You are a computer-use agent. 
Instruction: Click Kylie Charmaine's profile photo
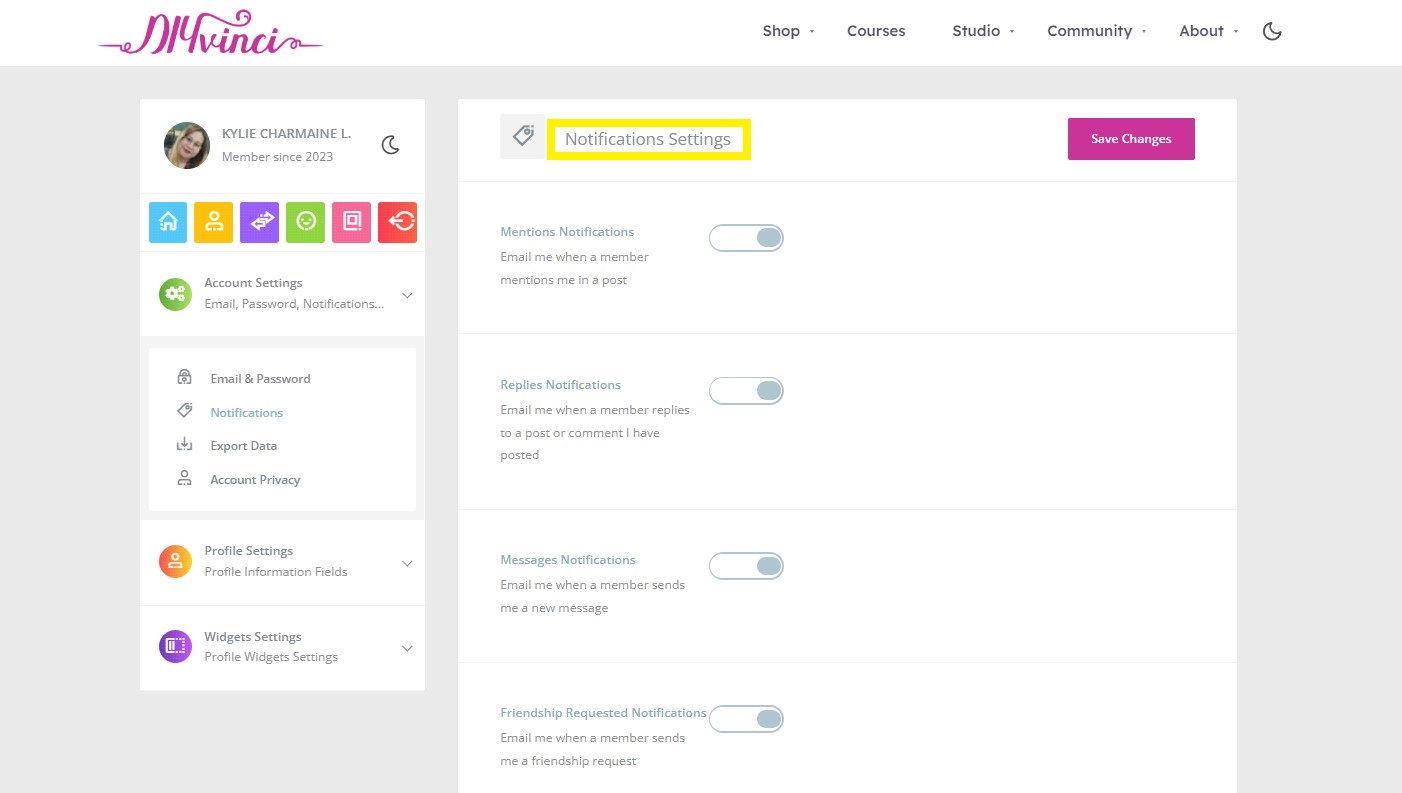tap(187, 146)
